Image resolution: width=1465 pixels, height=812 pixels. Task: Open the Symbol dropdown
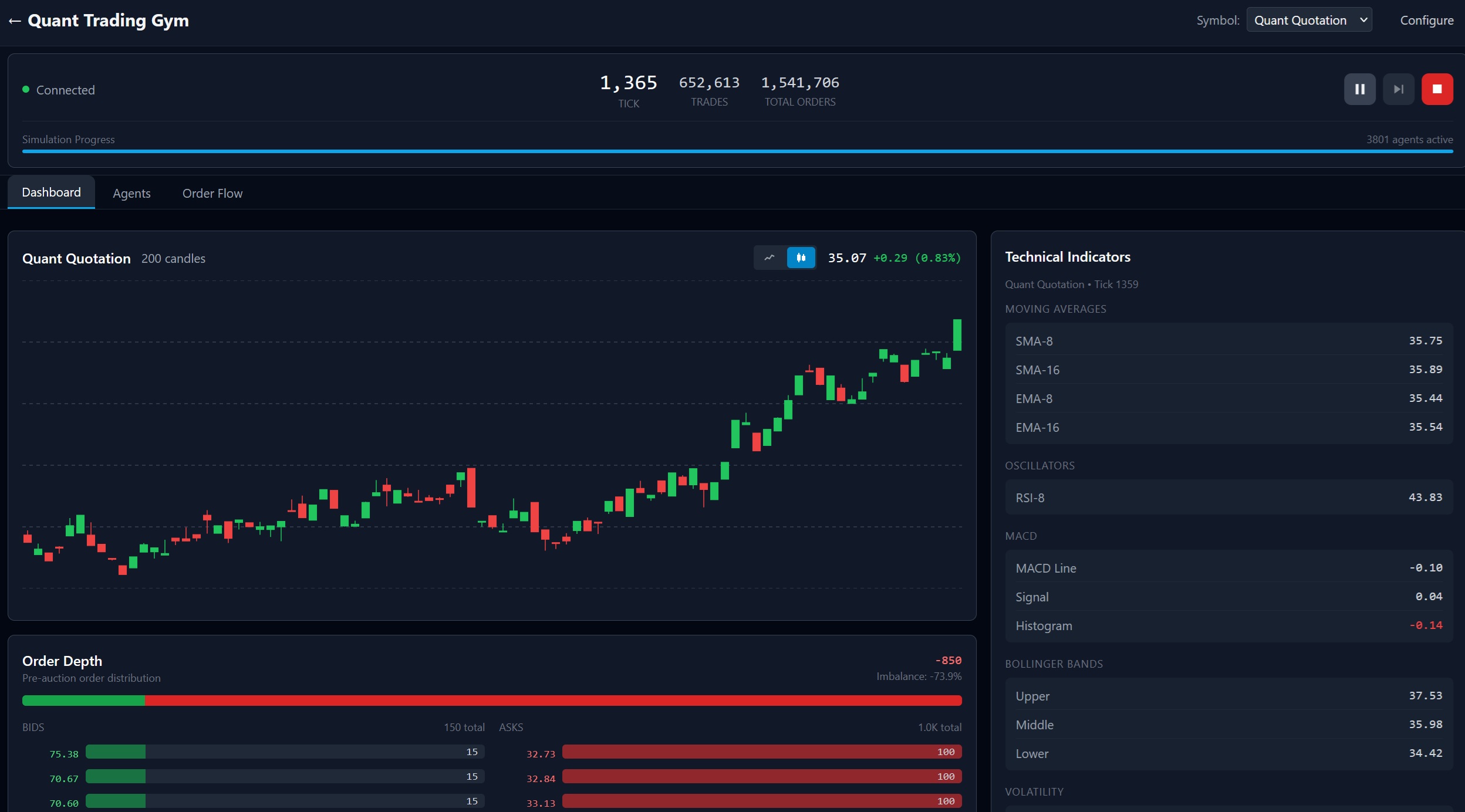1309,20
